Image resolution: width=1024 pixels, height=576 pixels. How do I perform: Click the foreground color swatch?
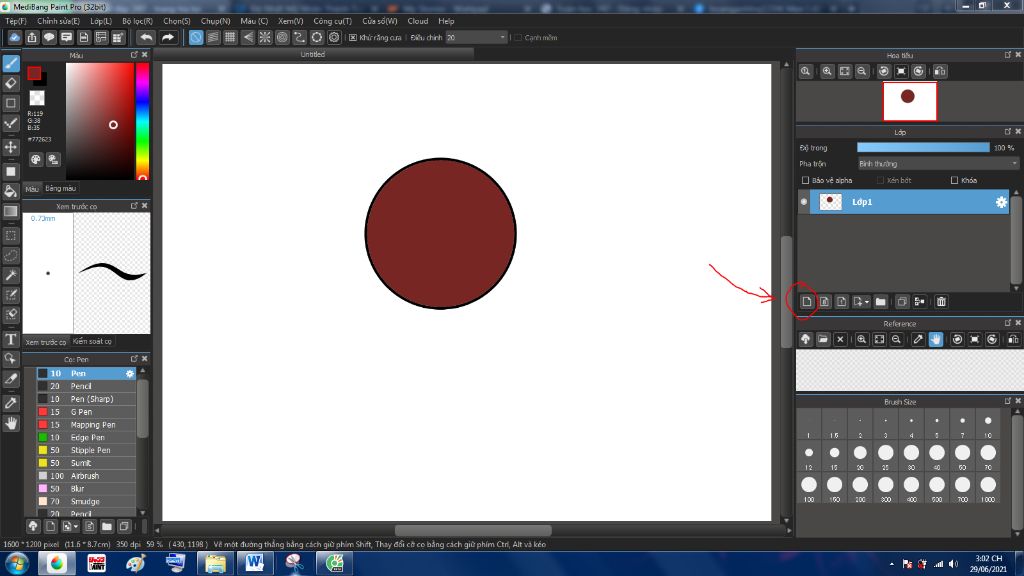(x=34, y=73)
